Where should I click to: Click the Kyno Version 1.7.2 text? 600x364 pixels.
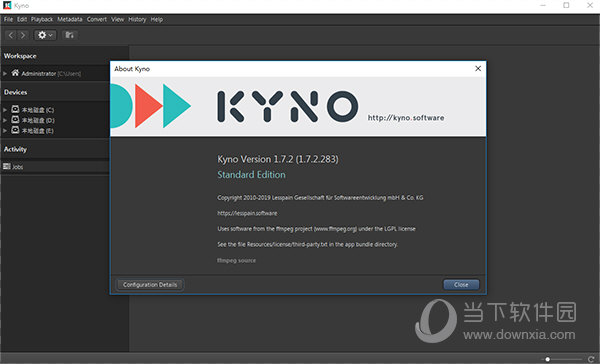[278, 159]
